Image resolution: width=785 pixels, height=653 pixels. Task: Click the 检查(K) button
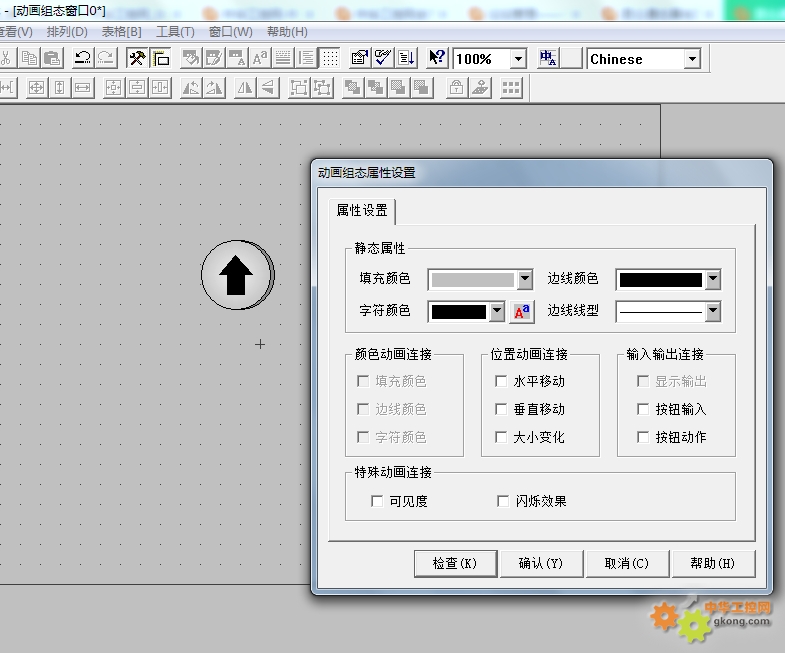(x=455, y=563)
